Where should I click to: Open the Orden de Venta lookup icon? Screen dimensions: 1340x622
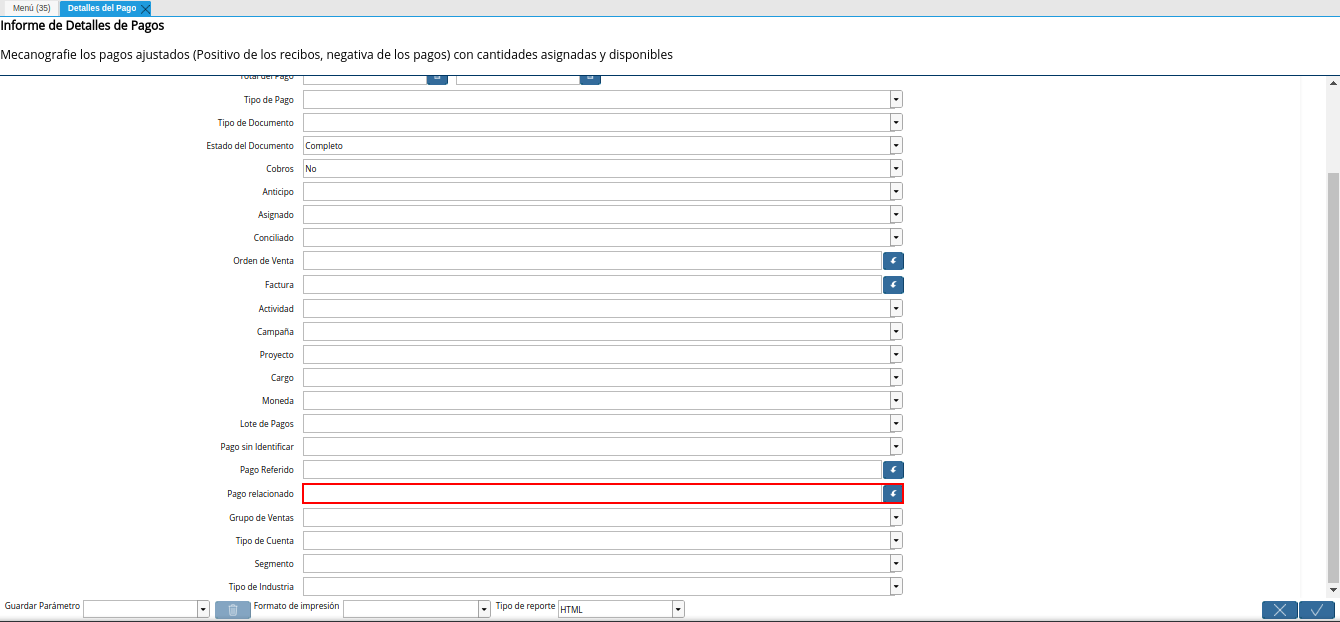pos(893,261)
